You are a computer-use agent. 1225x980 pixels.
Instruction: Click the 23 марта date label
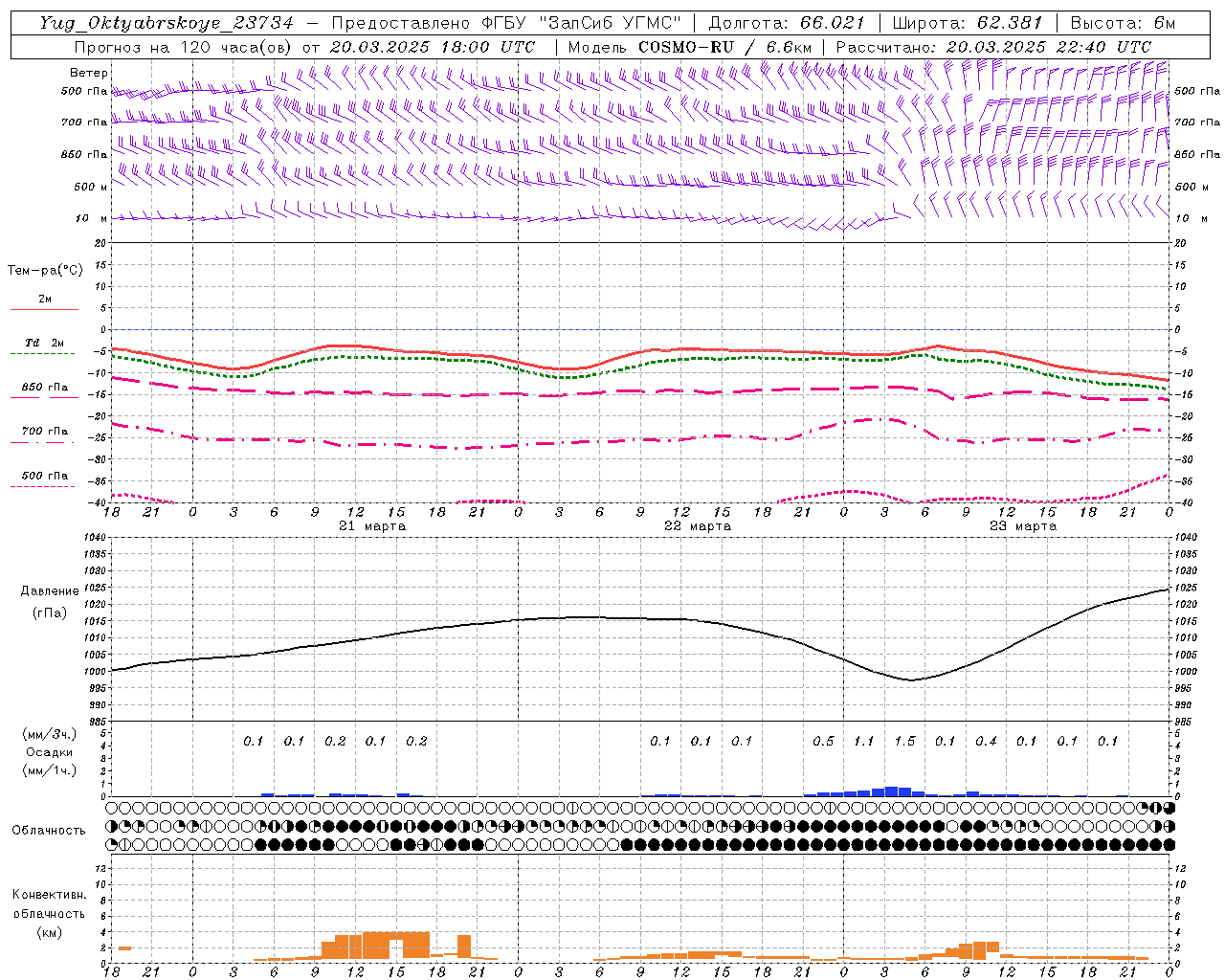pyautogui.click(x=1023, y=526)
